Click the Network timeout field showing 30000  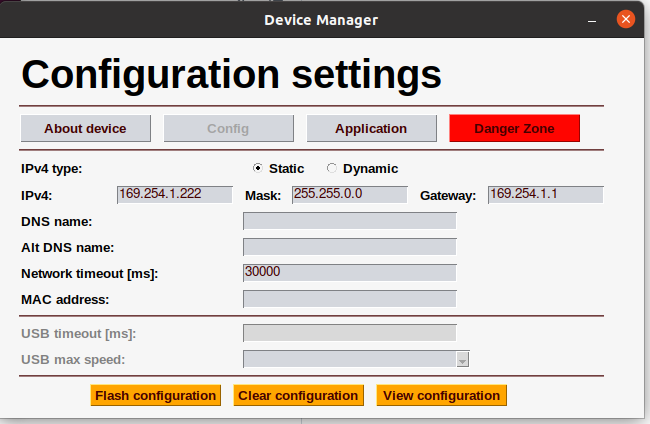(x=349, y=272)
